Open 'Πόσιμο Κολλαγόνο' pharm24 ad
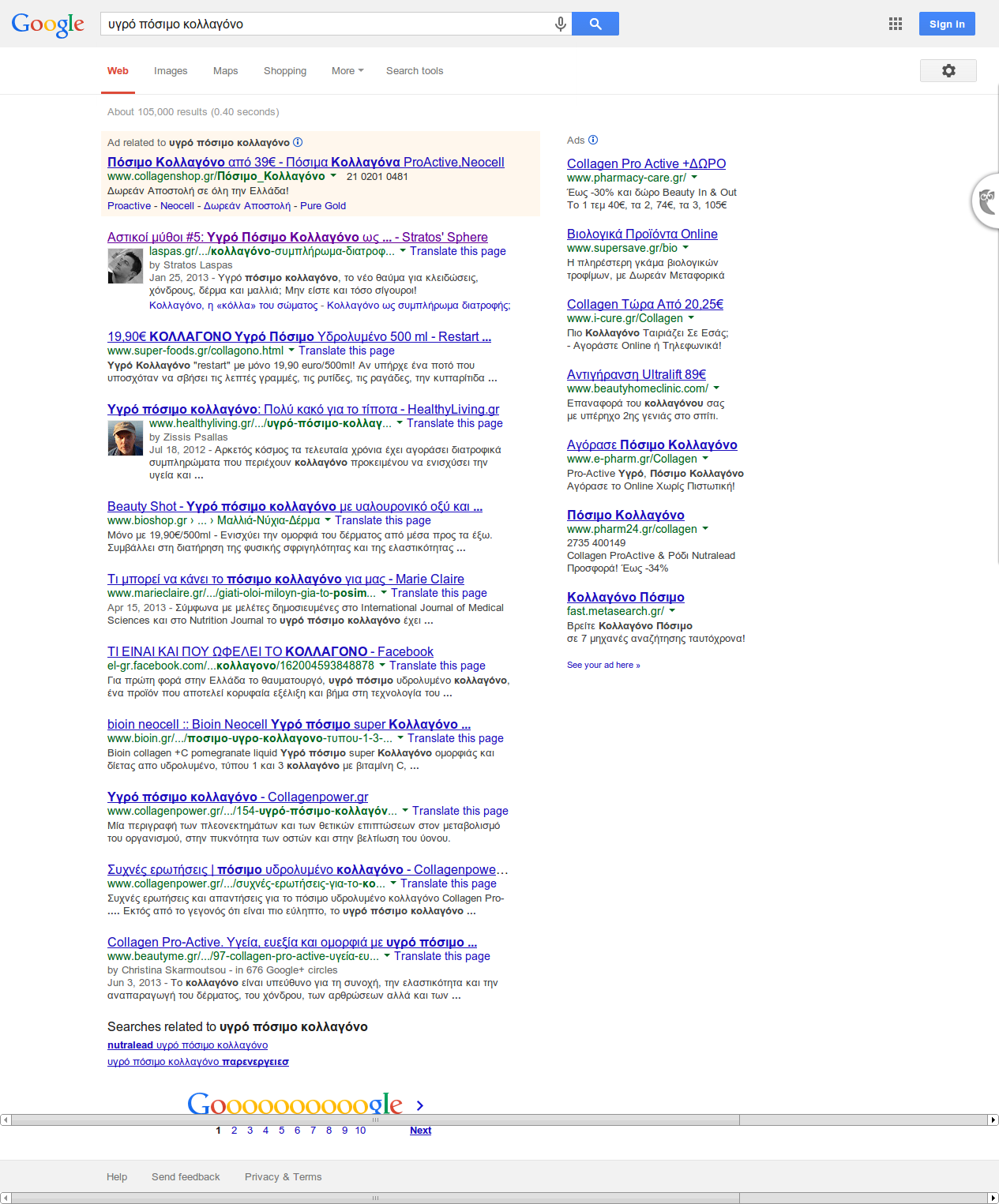Screen dimensions: 999x1204 (625, 515)
